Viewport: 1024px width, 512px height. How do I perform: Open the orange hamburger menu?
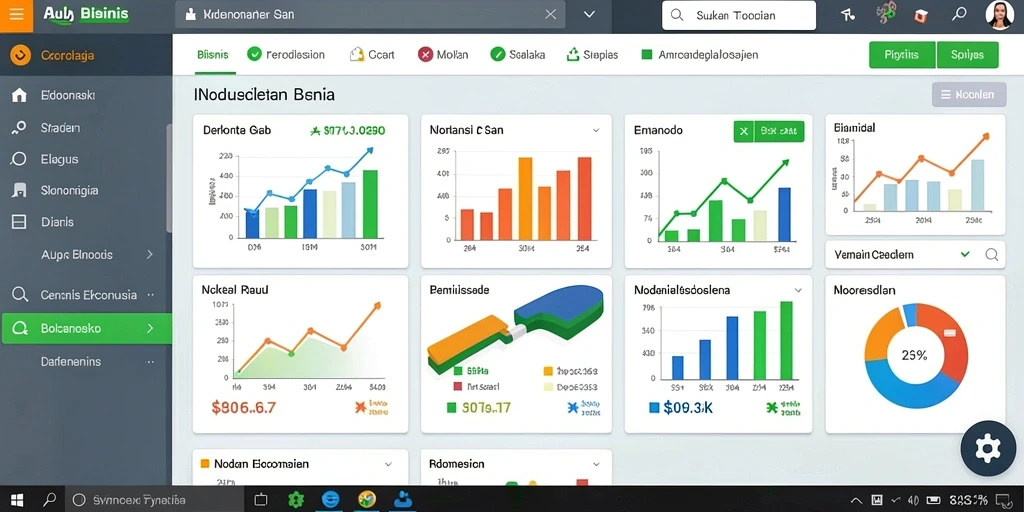tap(16, 15)
